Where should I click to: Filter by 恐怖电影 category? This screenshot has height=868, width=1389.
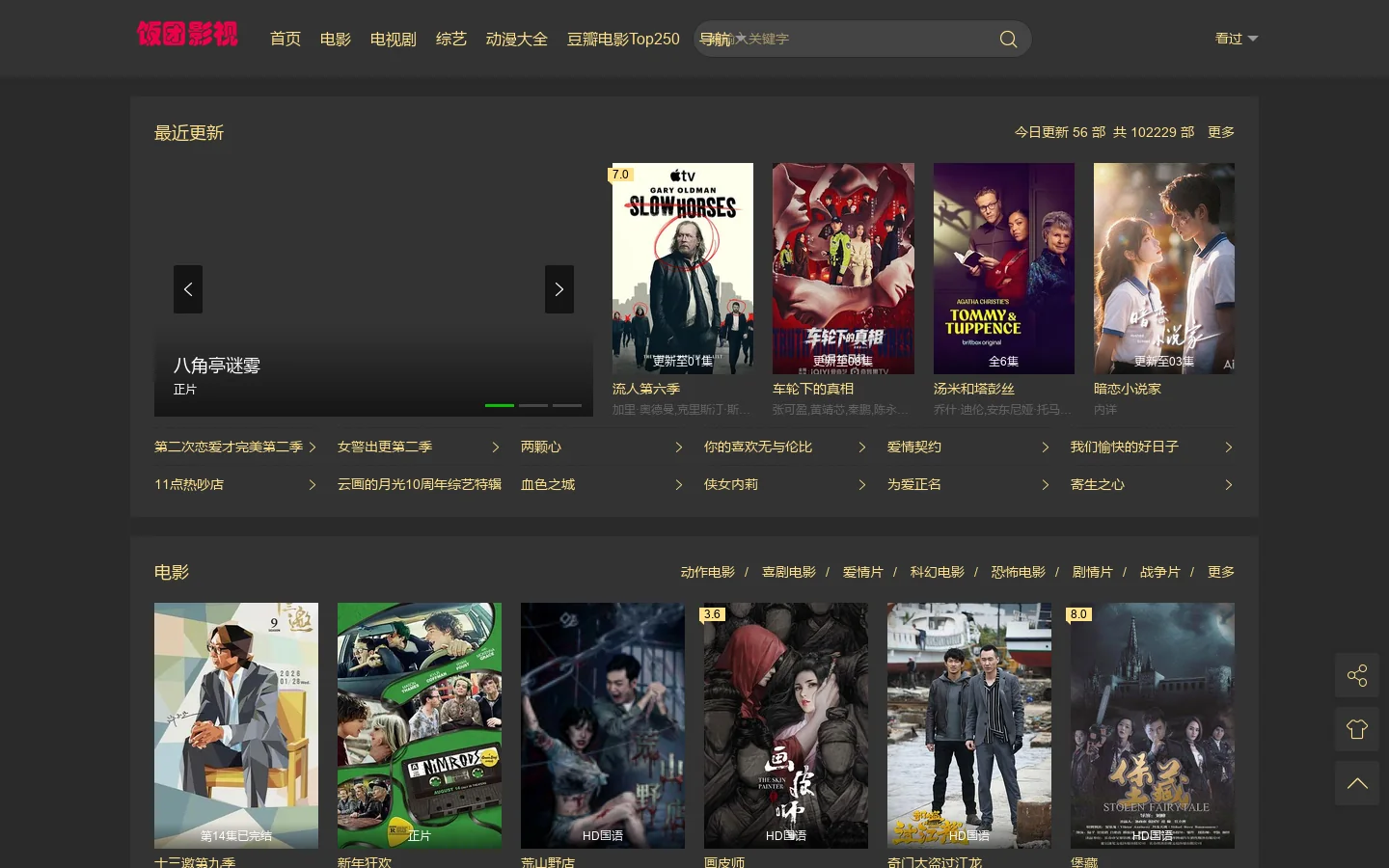coord(1019,572)
